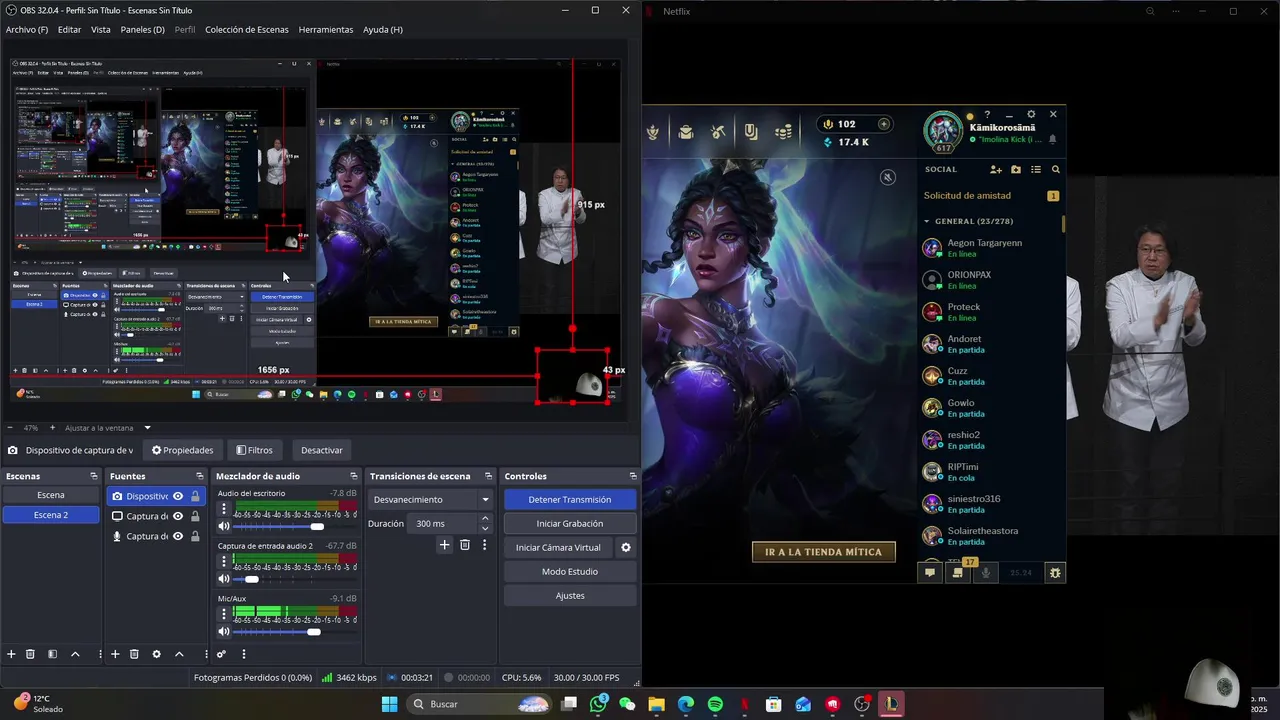Open source Filtros button

coord(254,450)
